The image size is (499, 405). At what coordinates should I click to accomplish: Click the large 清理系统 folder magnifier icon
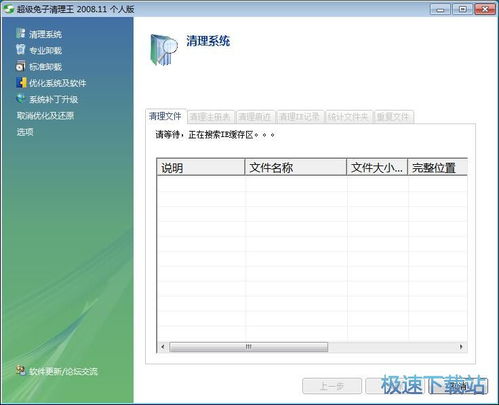(164, 49)
